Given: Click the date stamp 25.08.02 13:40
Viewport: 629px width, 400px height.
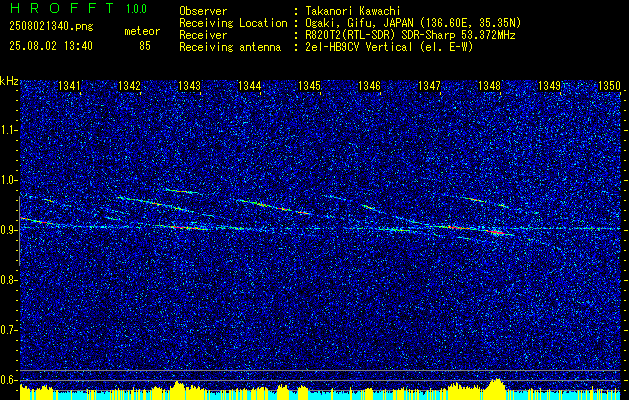Looking at the screenshot, I should [x=51, y=46].
